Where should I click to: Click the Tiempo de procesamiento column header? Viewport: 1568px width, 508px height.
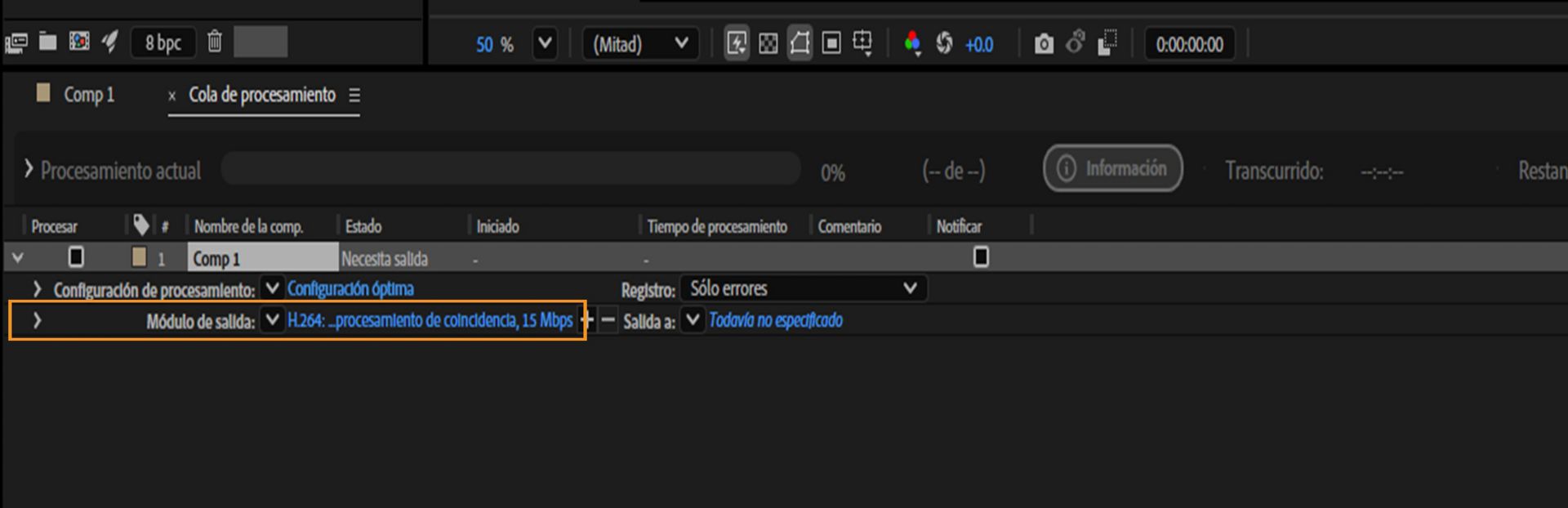click(717, 227)
